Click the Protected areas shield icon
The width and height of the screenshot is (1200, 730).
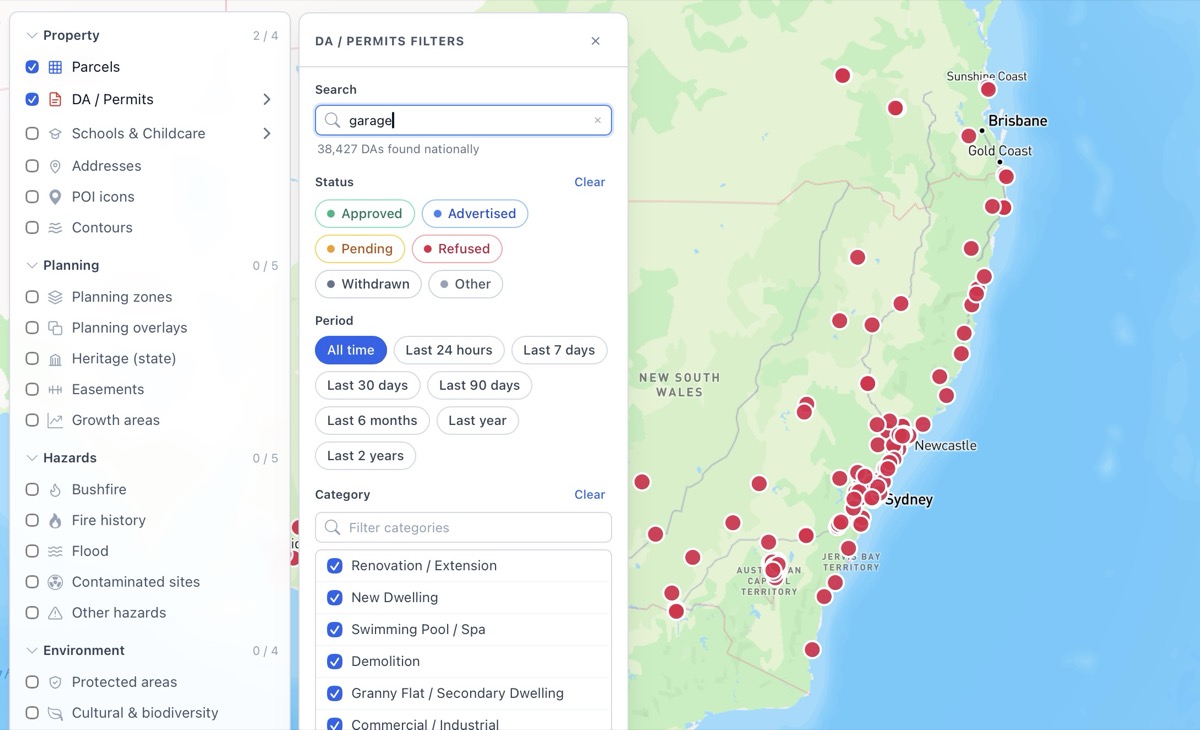pos(55,682)
